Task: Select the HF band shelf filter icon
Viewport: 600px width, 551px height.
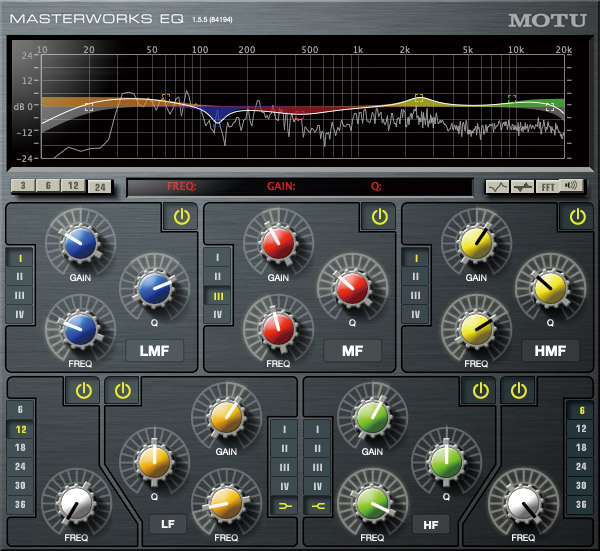Action: [x=317, y=506]
